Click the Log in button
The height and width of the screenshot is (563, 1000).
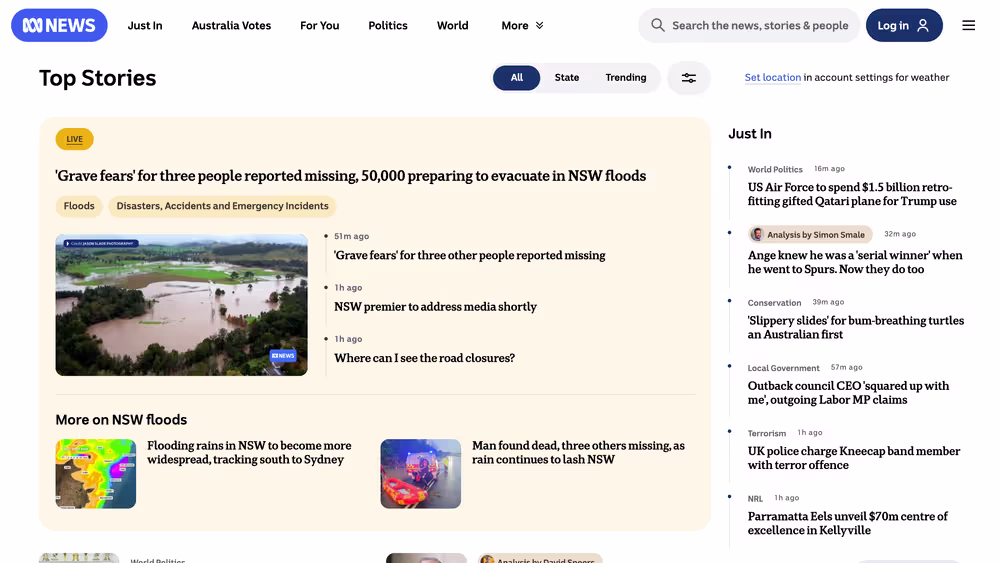[904, 26]
